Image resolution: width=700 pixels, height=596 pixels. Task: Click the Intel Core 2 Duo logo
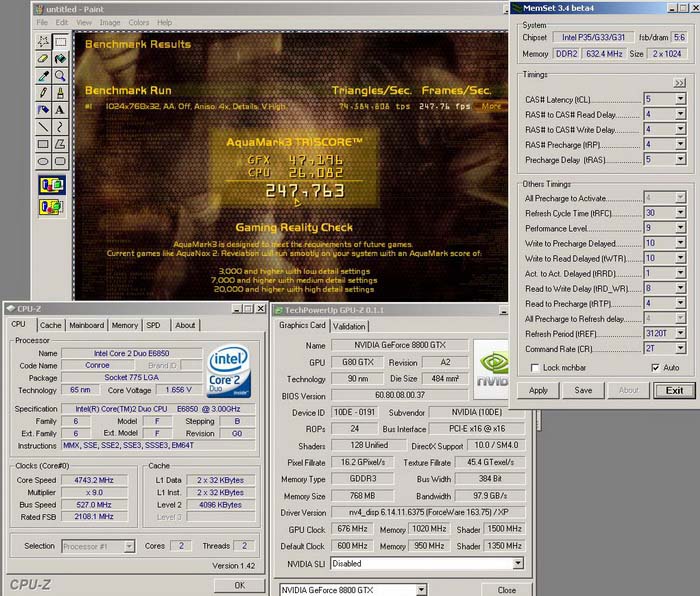tap(229, 371)
